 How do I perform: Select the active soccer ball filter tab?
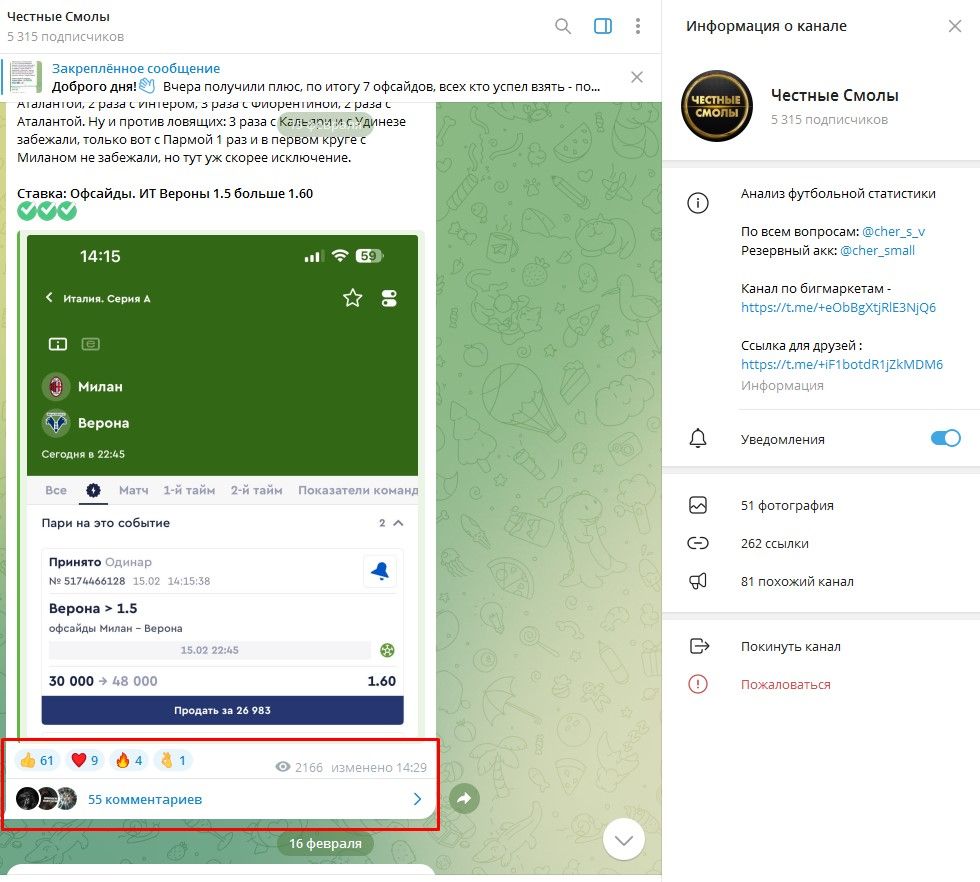[93, 491]
